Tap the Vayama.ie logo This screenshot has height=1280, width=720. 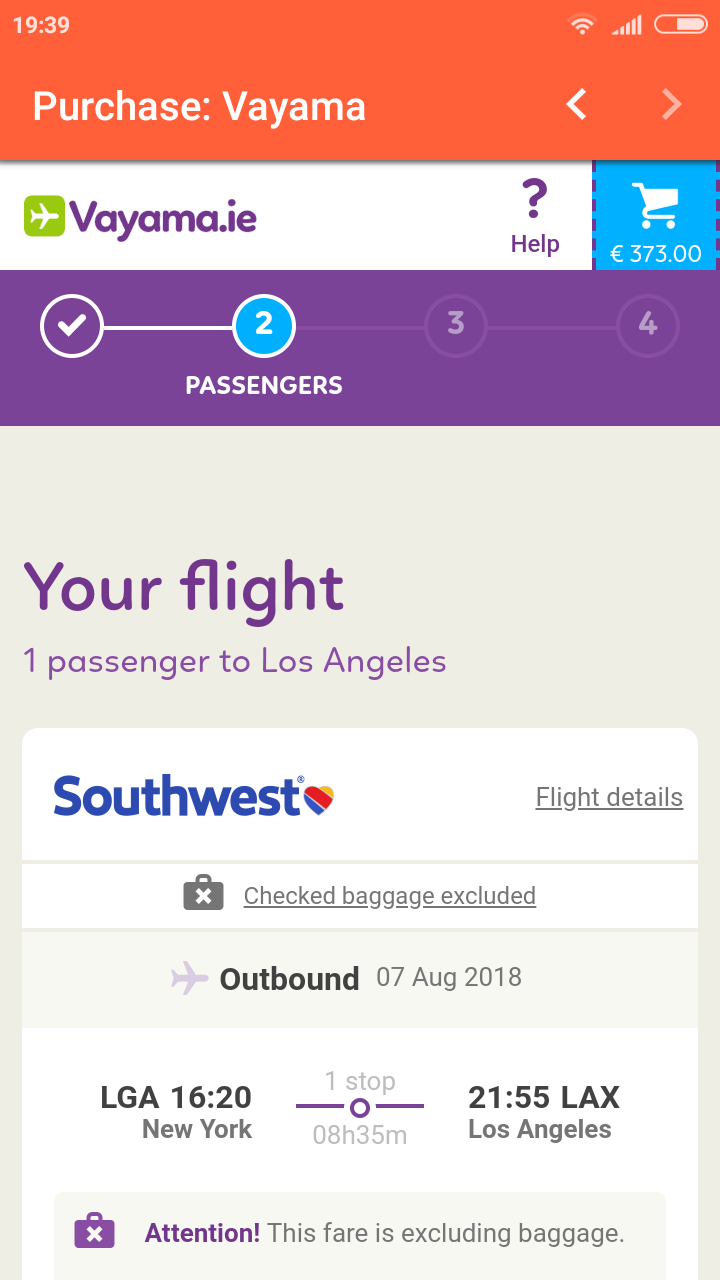(141, 217)
